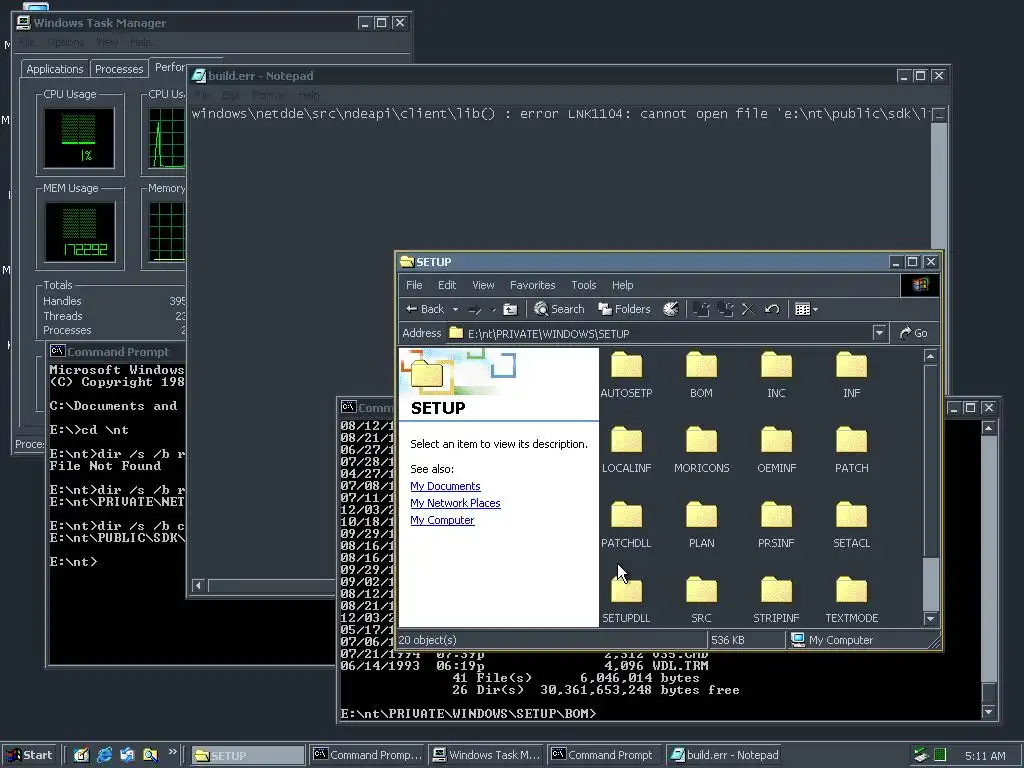Click the Start button
The image size is (1024, 768).
(29, 755)
